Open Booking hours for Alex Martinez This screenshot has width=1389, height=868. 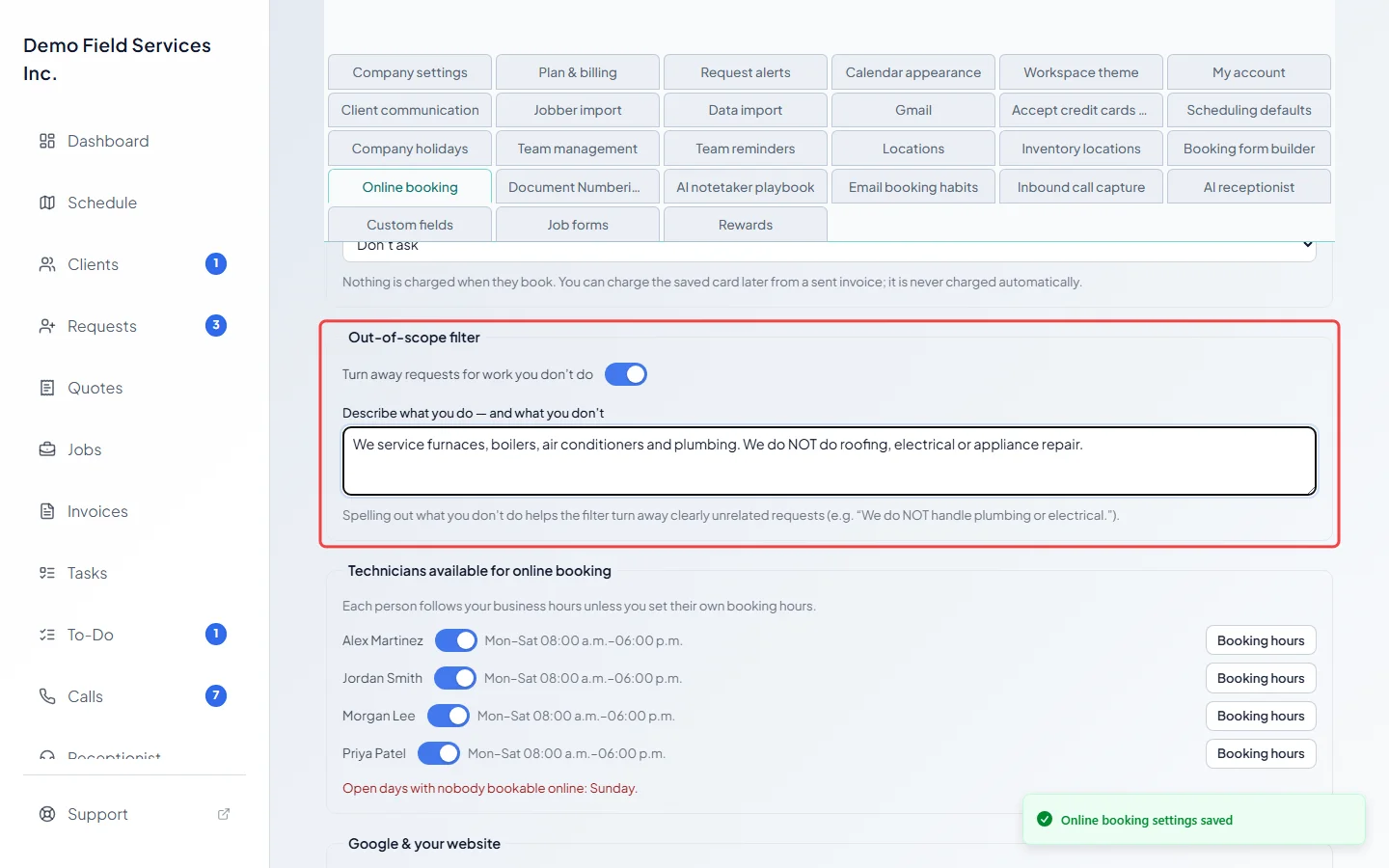1261,640
